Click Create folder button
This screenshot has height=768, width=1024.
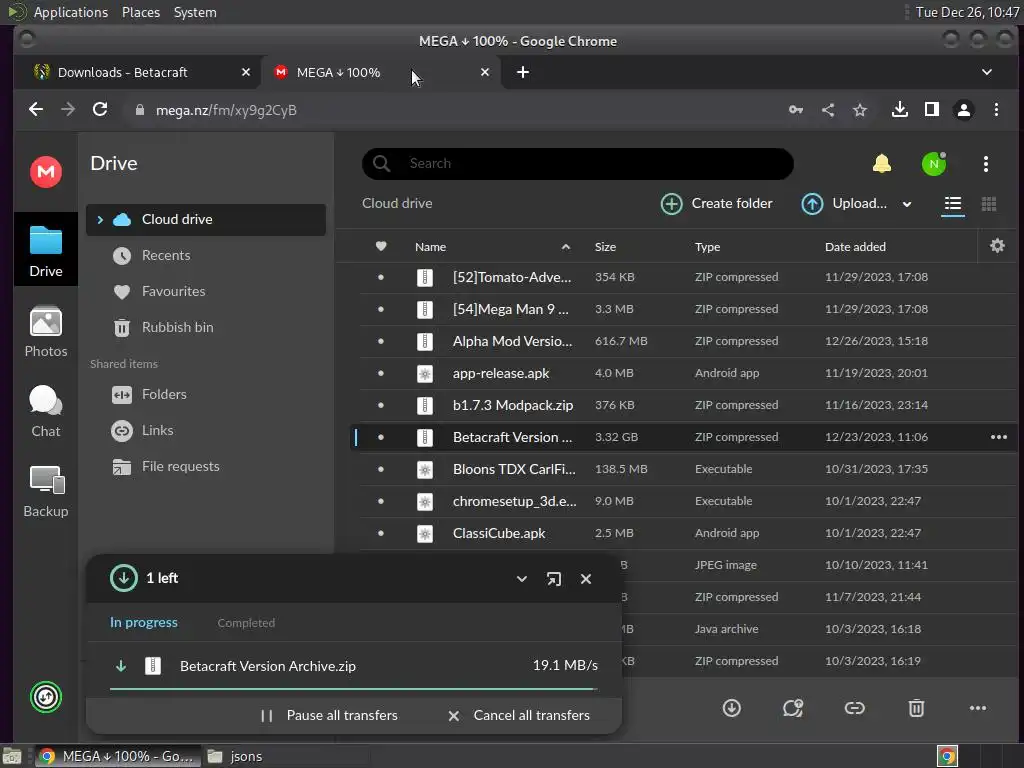(716, 204)
